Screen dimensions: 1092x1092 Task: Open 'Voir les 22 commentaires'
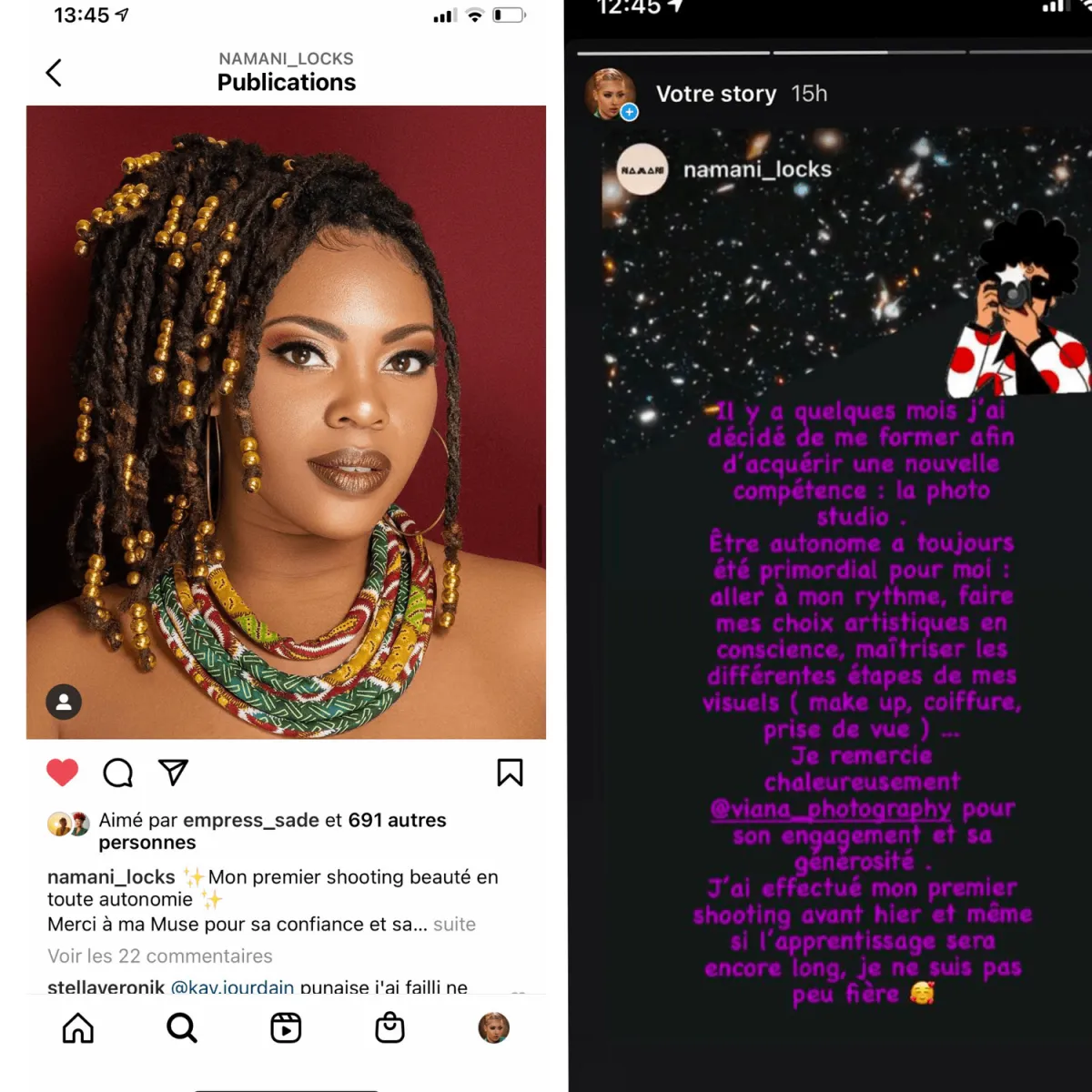[x=160, y=956]
